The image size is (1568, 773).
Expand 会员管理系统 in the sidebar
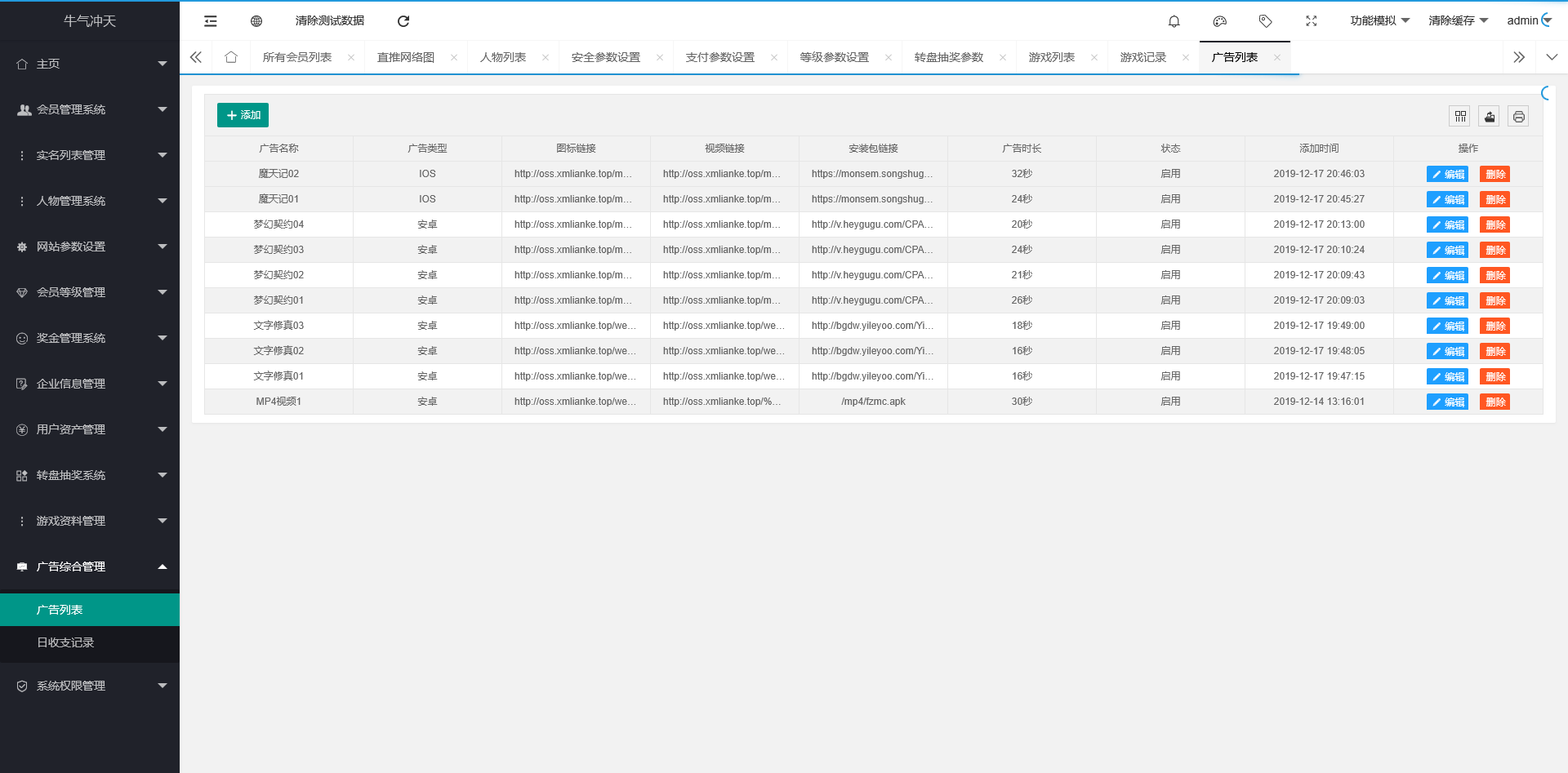click(90, 109)
